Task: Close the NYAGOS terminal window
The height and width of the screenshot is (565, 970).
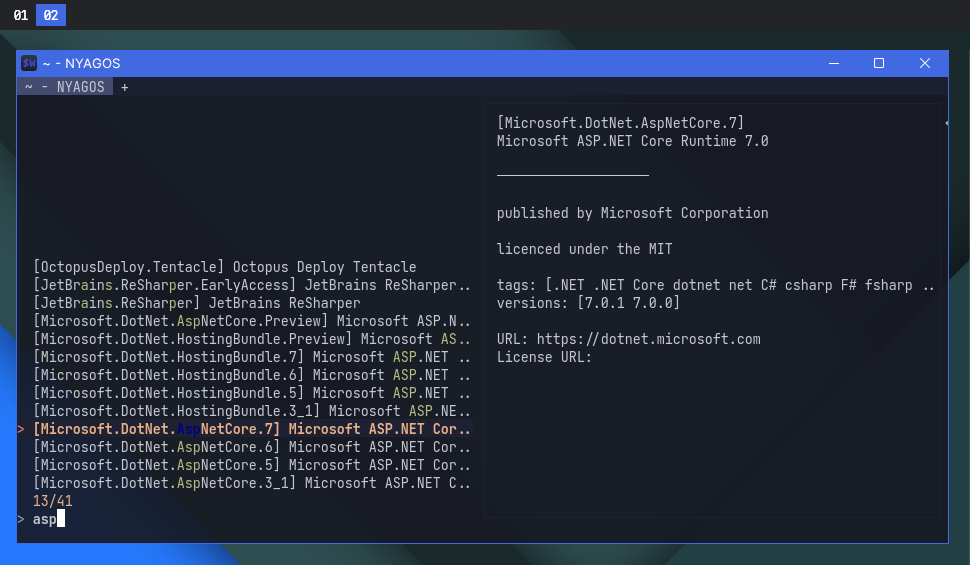Action: tap(925, 63)
